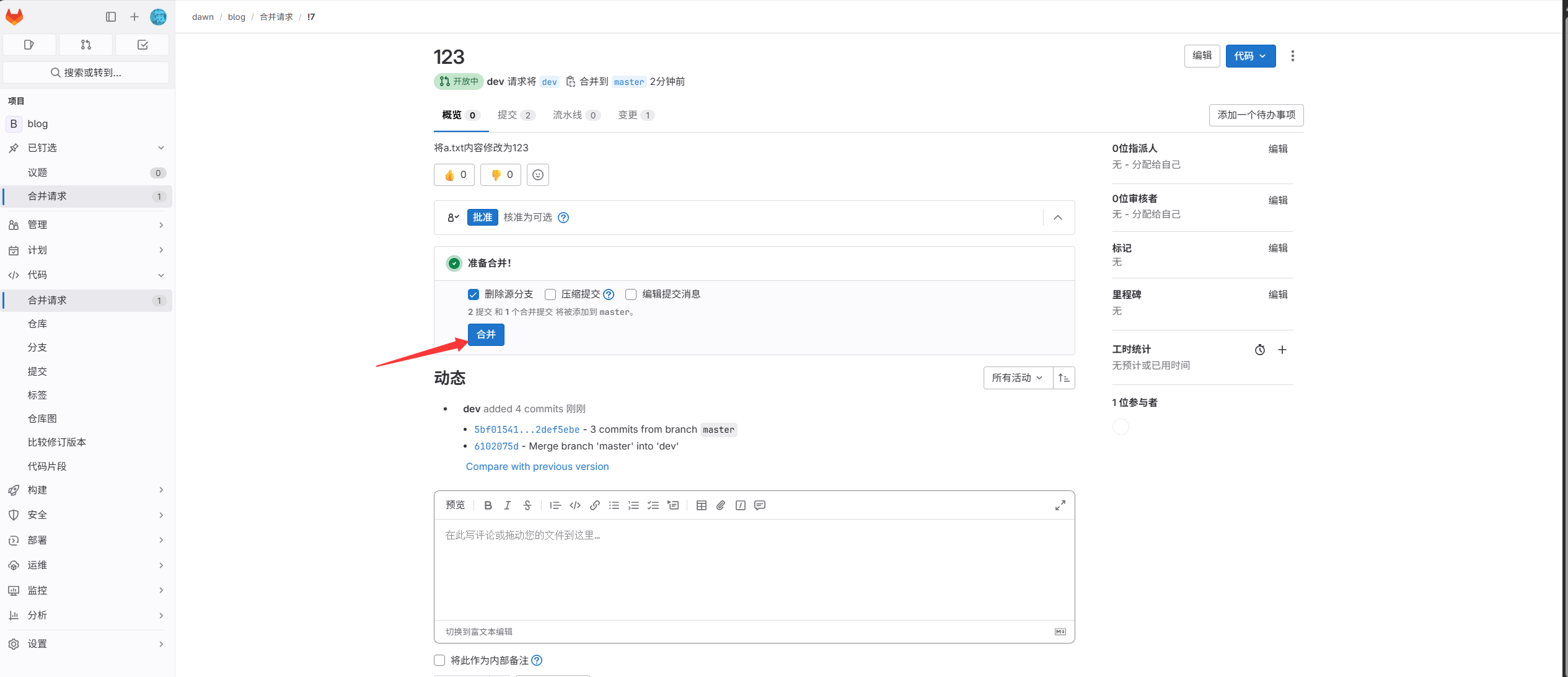Add a time entry with plus icon
Image resolution: width=1568 pixels, height=677 pixels.
(1282, 350)
